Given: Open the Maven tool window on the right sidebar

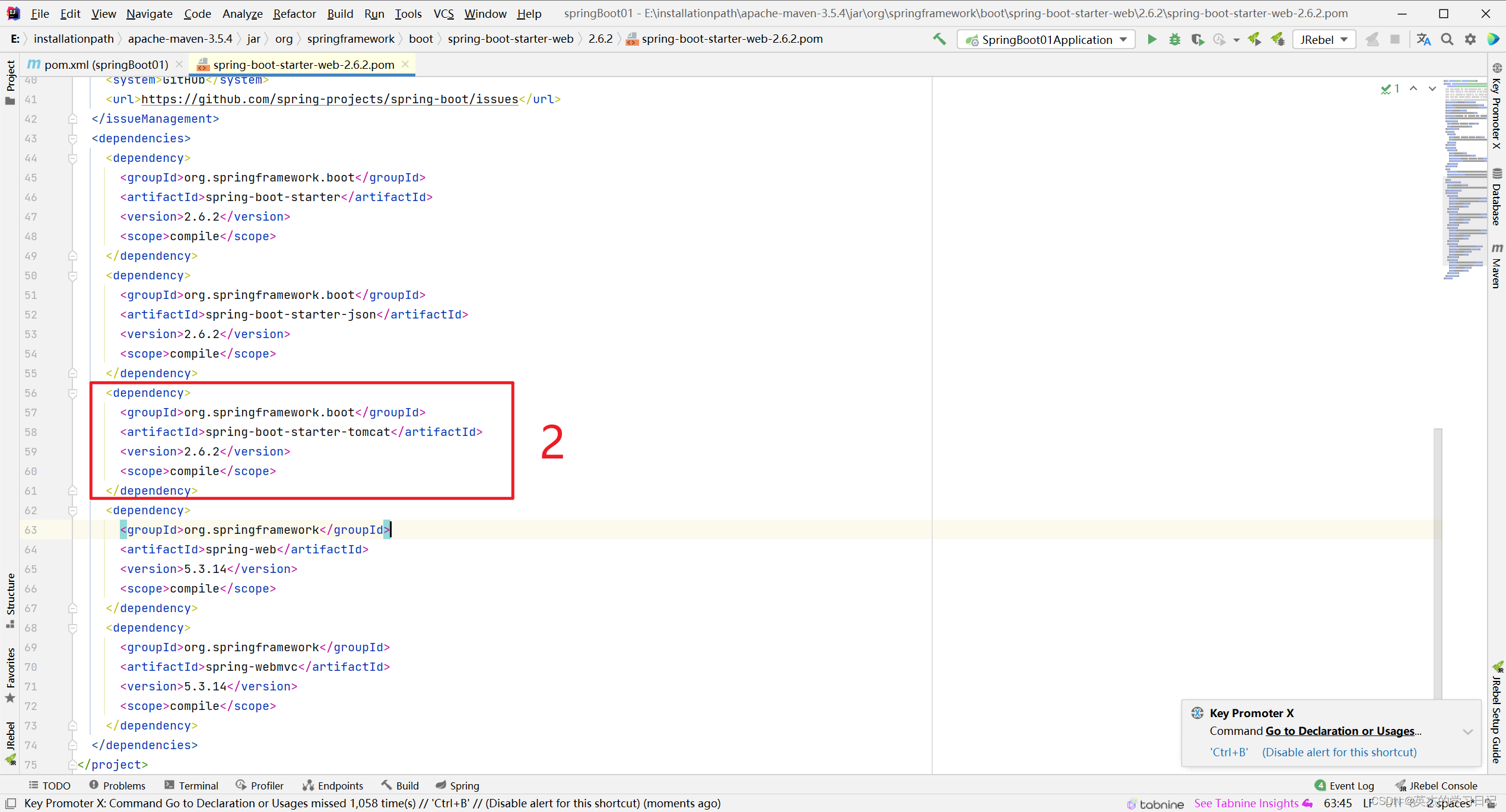Looking at the screenshot, I should coord(1498,261).
